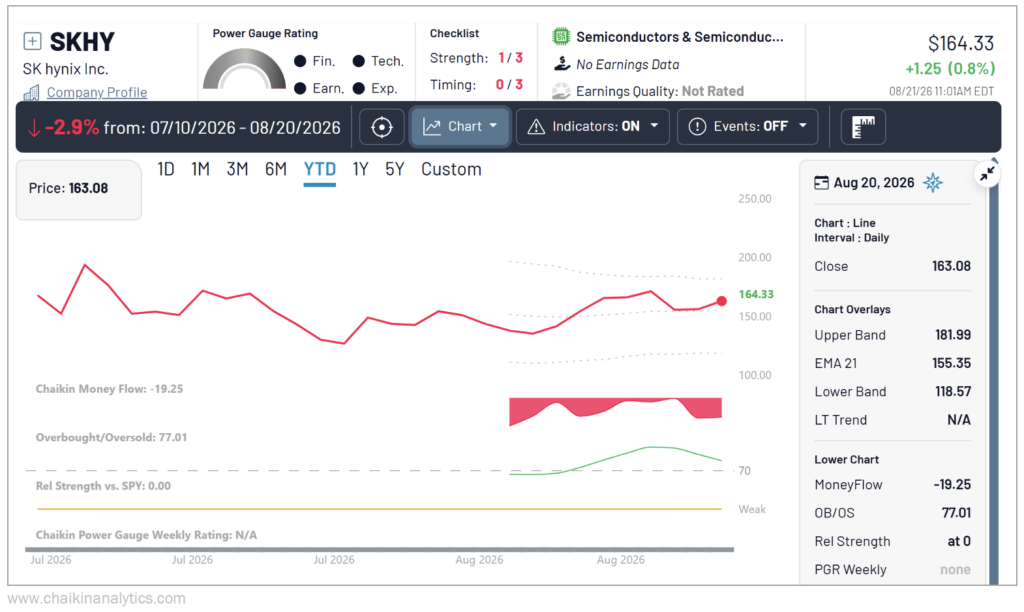Click the semiconductor industry chip icon
Image resolution: width=1024 pixels, height=612 pixels.
pyautogui.click(x=561, y=37)
